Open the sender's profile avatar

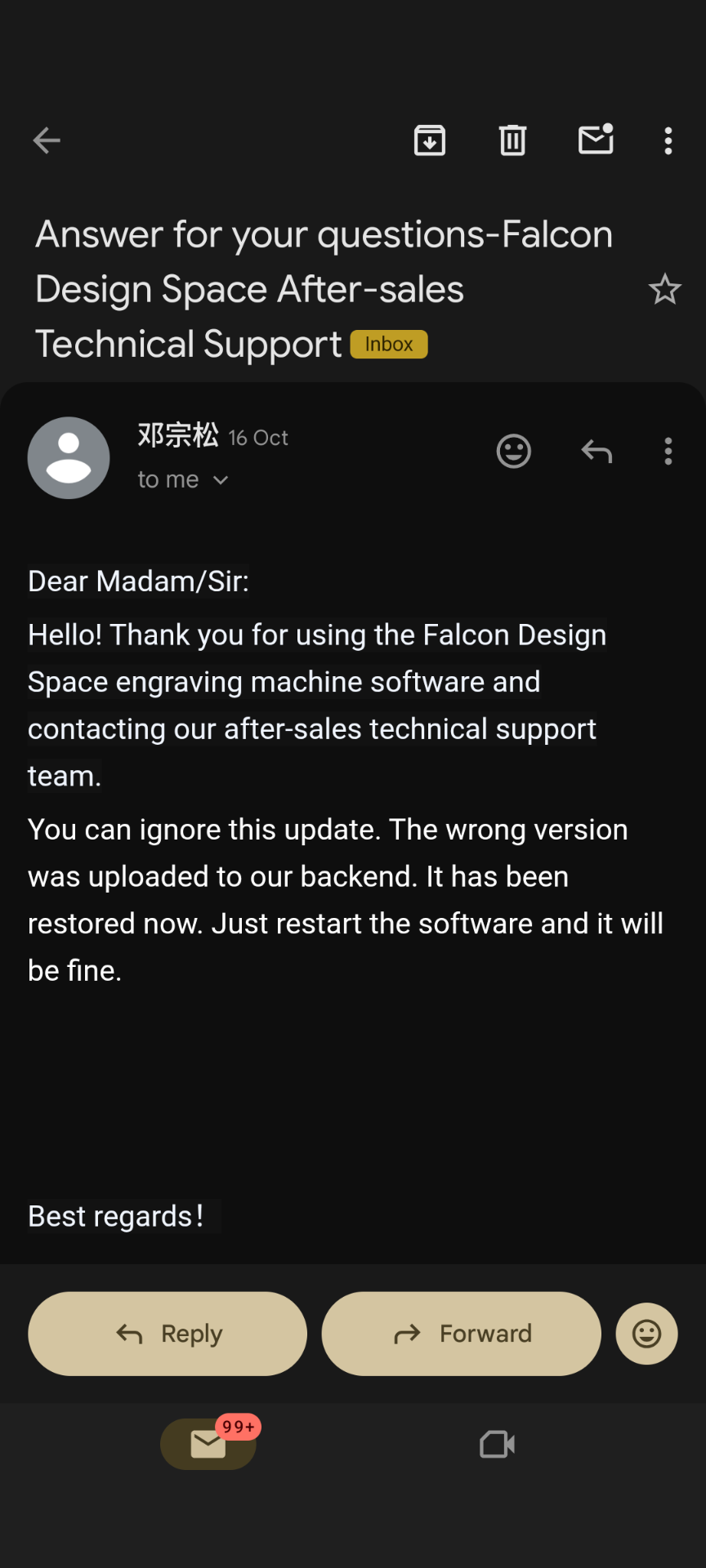click(69, 458)
